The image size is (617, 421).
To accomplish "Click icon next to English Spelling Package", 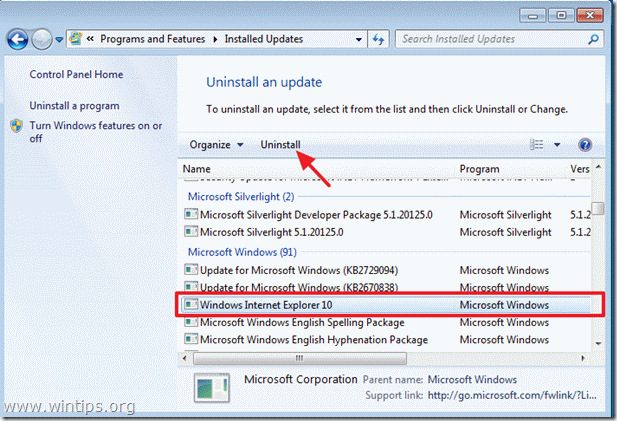I will [x=191, y=322].
